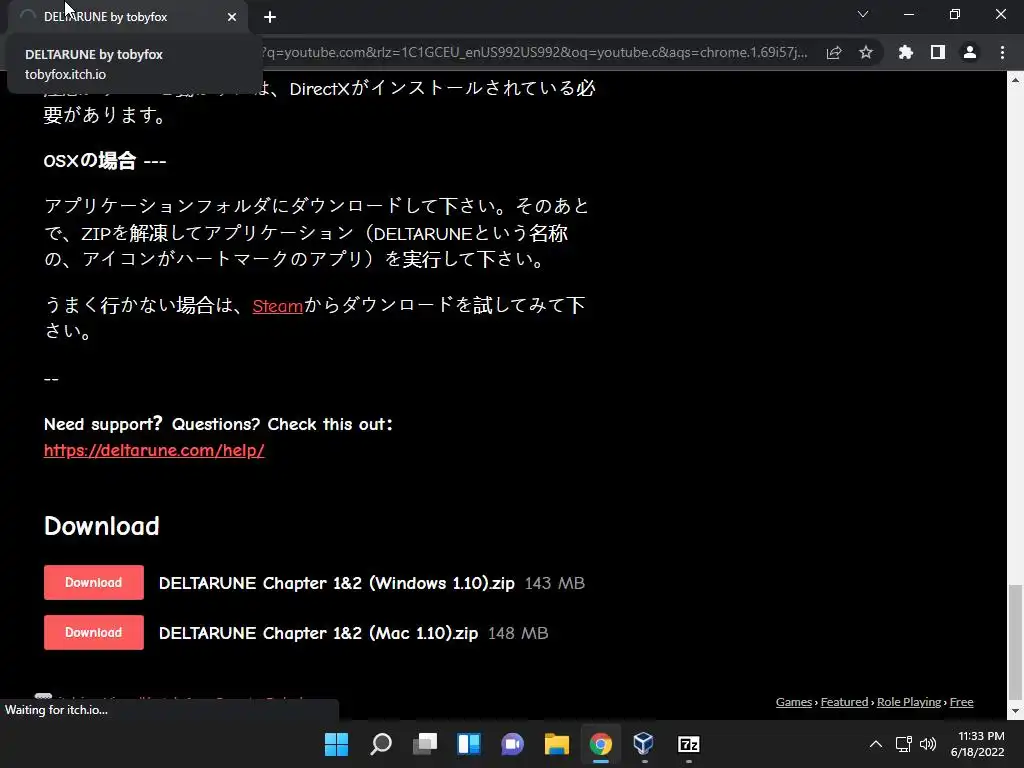Download DELTARUNE Windows 1.10 zip
The width and height of the screenshot is (1024, 768).
93,583
